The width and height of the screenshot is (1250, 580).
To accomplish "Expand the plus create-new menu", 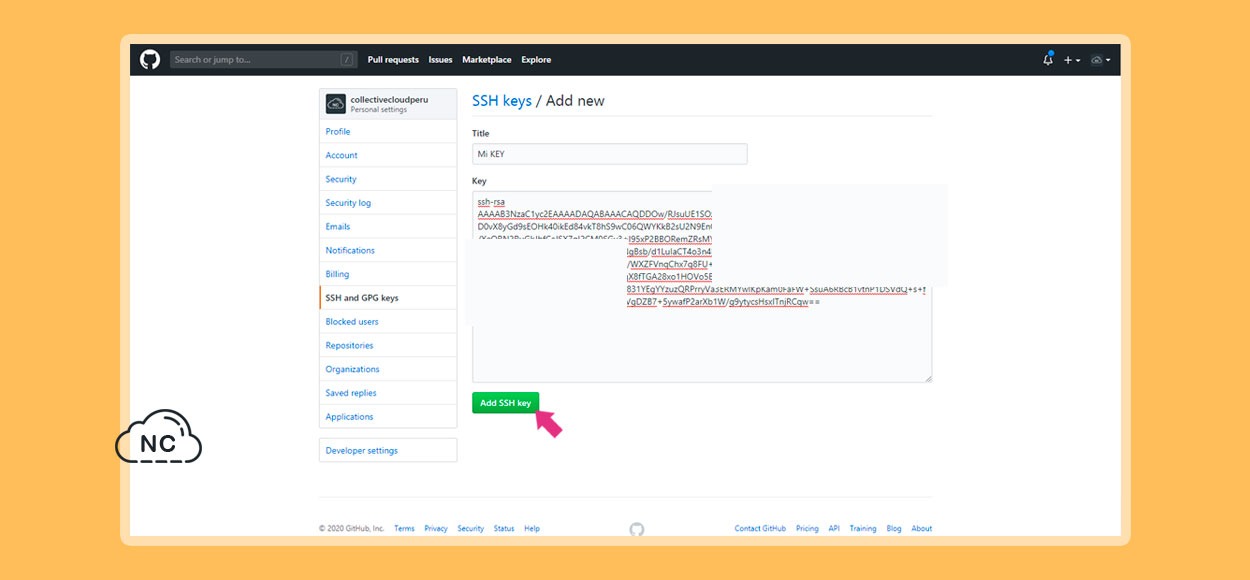I will click(1072, 60).
